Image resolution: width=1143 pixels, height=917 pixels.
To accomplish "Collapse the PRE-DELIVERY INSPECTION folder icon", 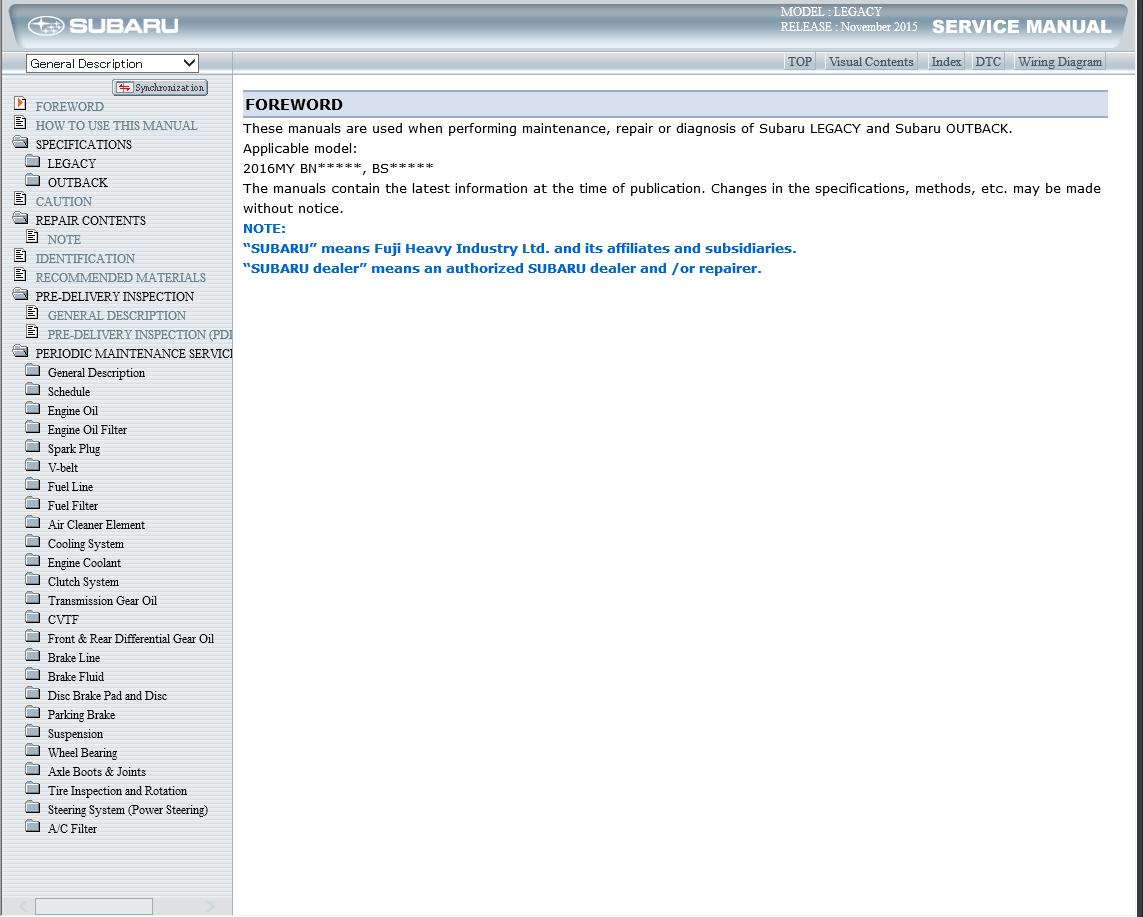I will (20, 293).
